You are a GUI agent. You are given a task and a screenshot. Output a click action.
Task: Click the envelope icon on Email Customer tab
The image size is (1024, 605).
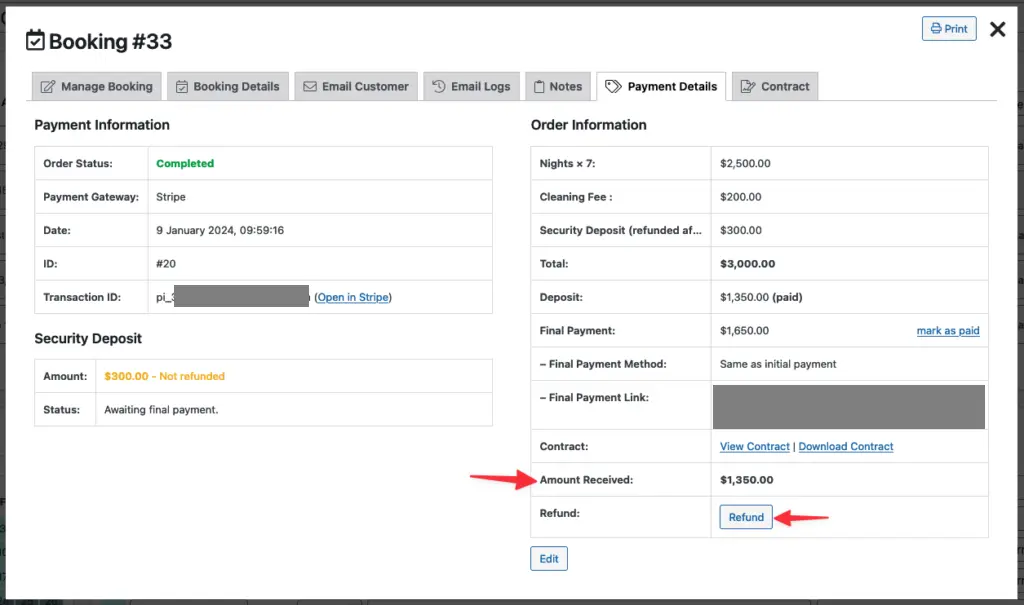[x=310, y=87]
